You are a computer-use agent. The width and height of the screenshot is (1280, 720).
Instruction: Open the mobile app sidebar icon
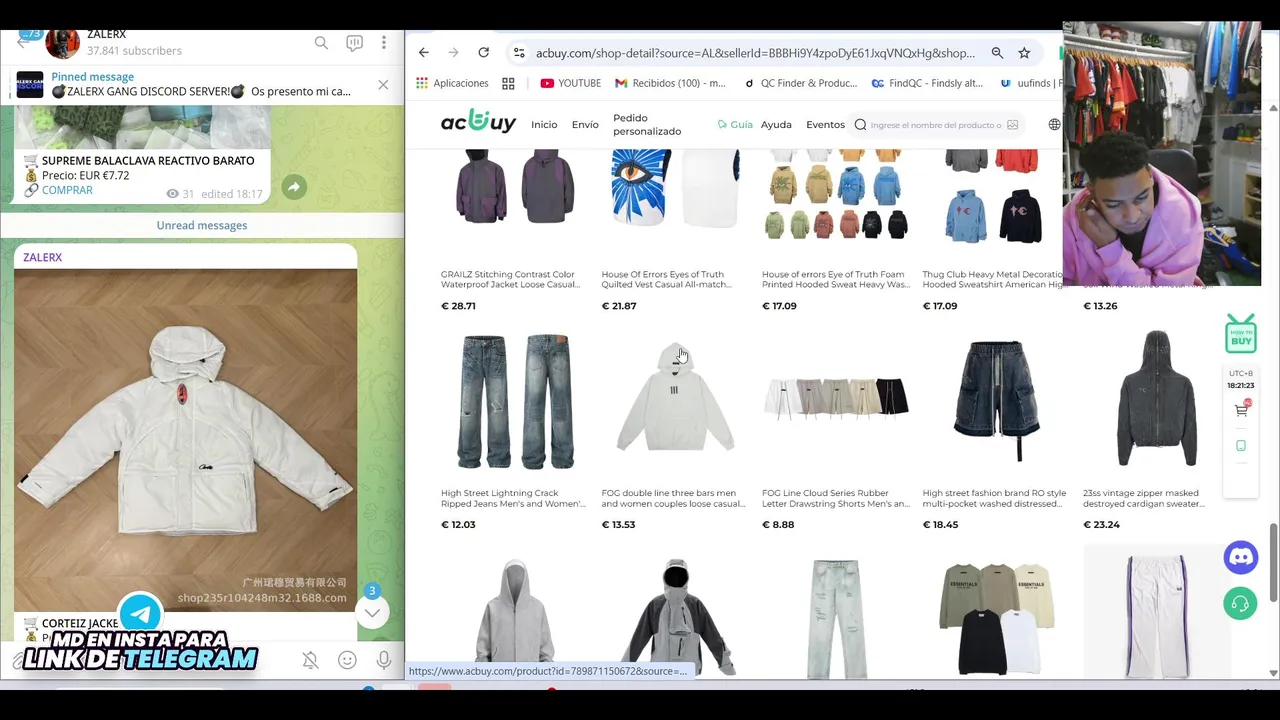point(1241,446)
